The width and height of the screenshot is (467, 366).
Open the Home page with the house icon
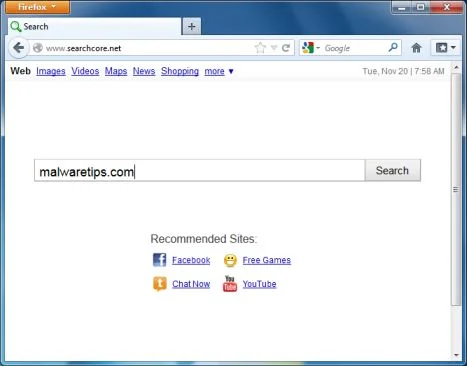[416, 48]
